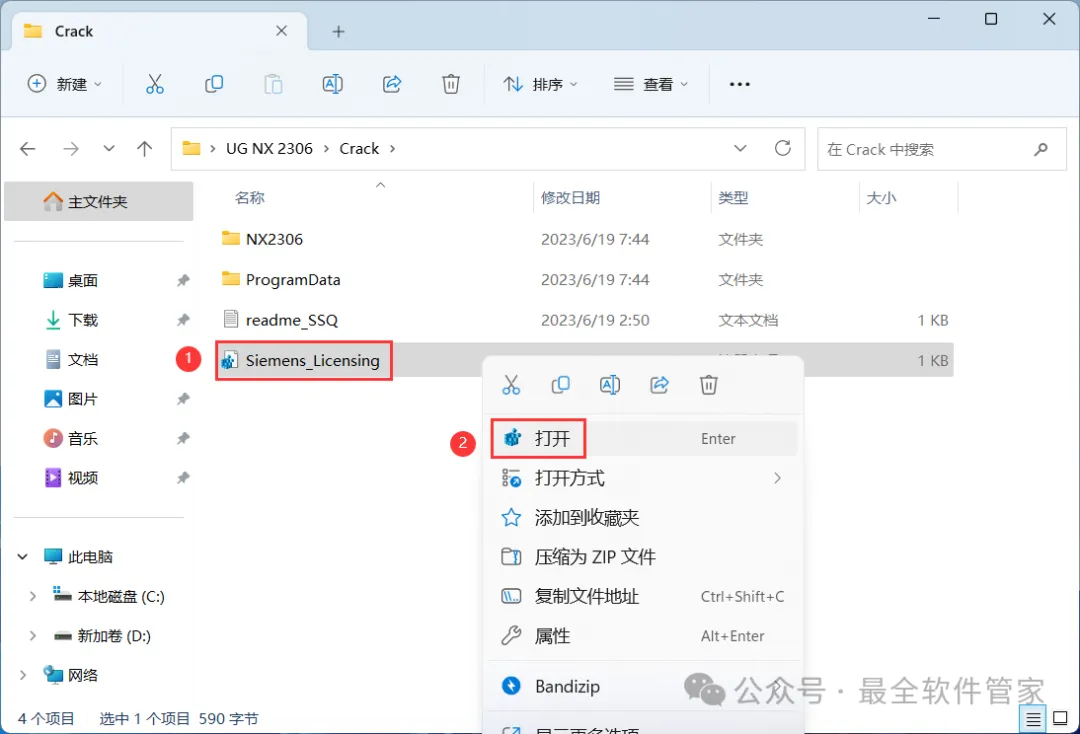The image size is (1080, 734).
Task: Collapse the 此电脑 tree node
Action: [23, 556]
